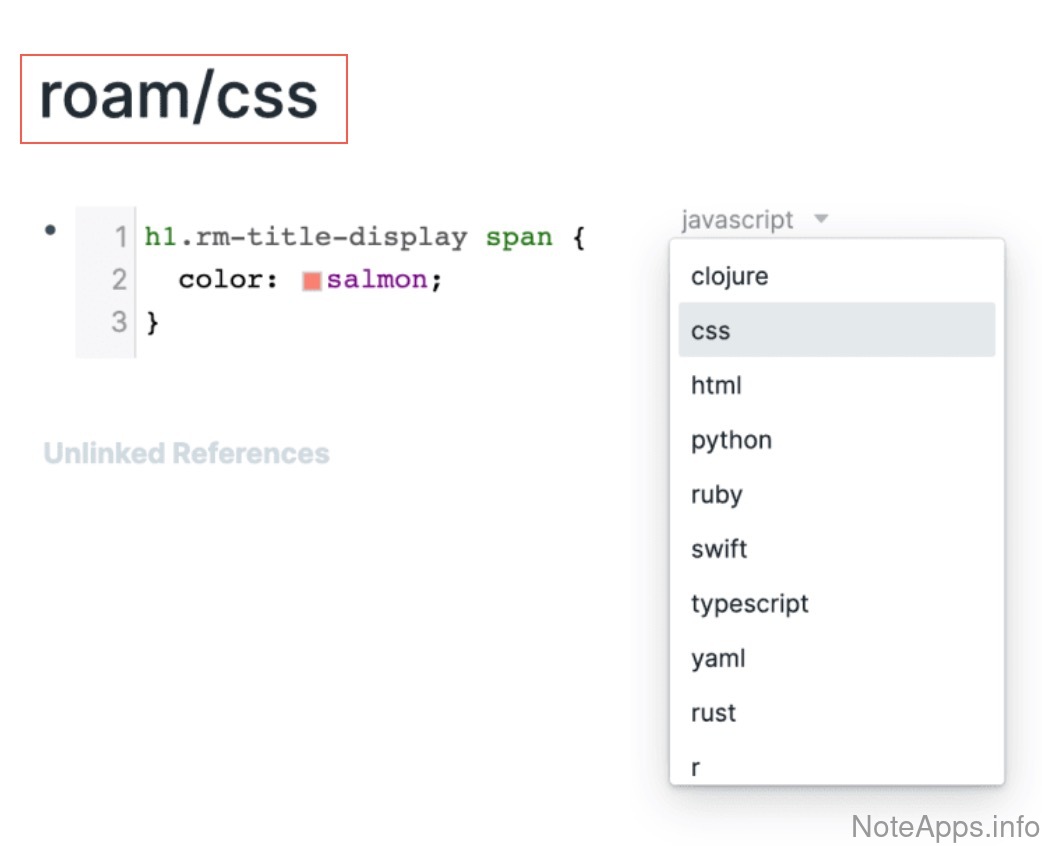The image size is (1042, 846).
Task: Click the salmon color swatch
Action: pos(311,281)
